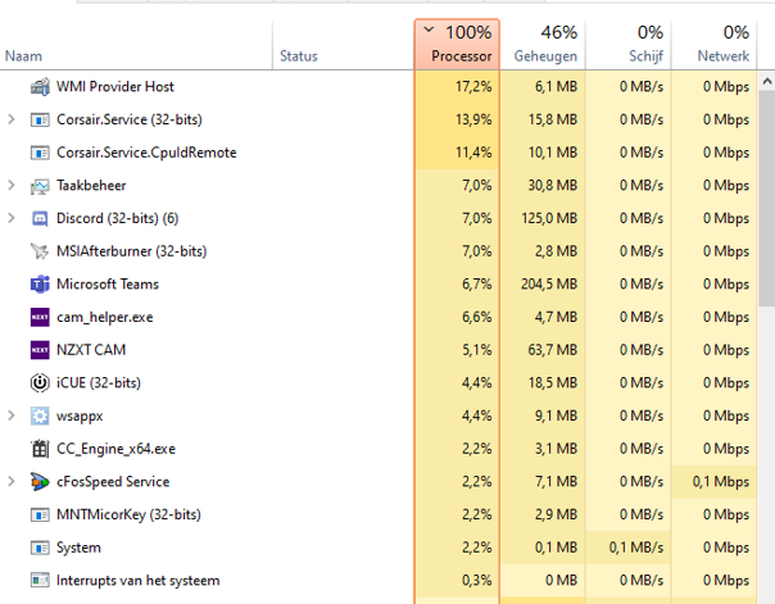Click the Processor column sort arrow
775x604 pixels.
tap(429, 30)
